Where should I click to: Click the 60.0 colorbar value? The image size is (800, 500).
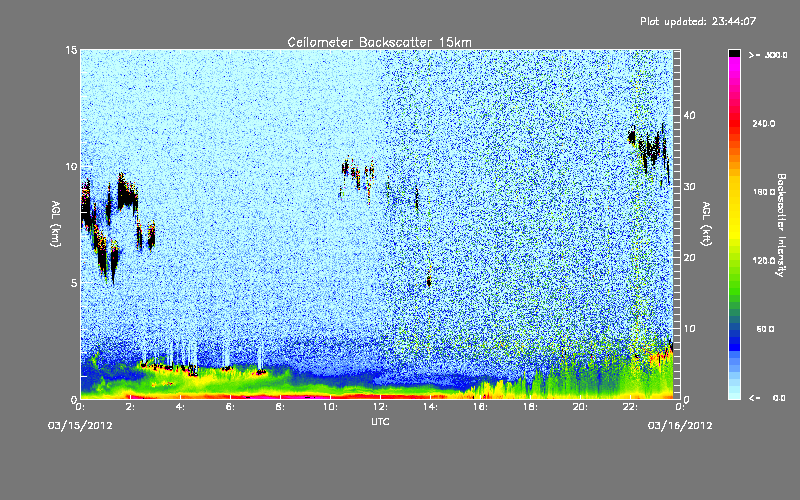coord(765,329)
